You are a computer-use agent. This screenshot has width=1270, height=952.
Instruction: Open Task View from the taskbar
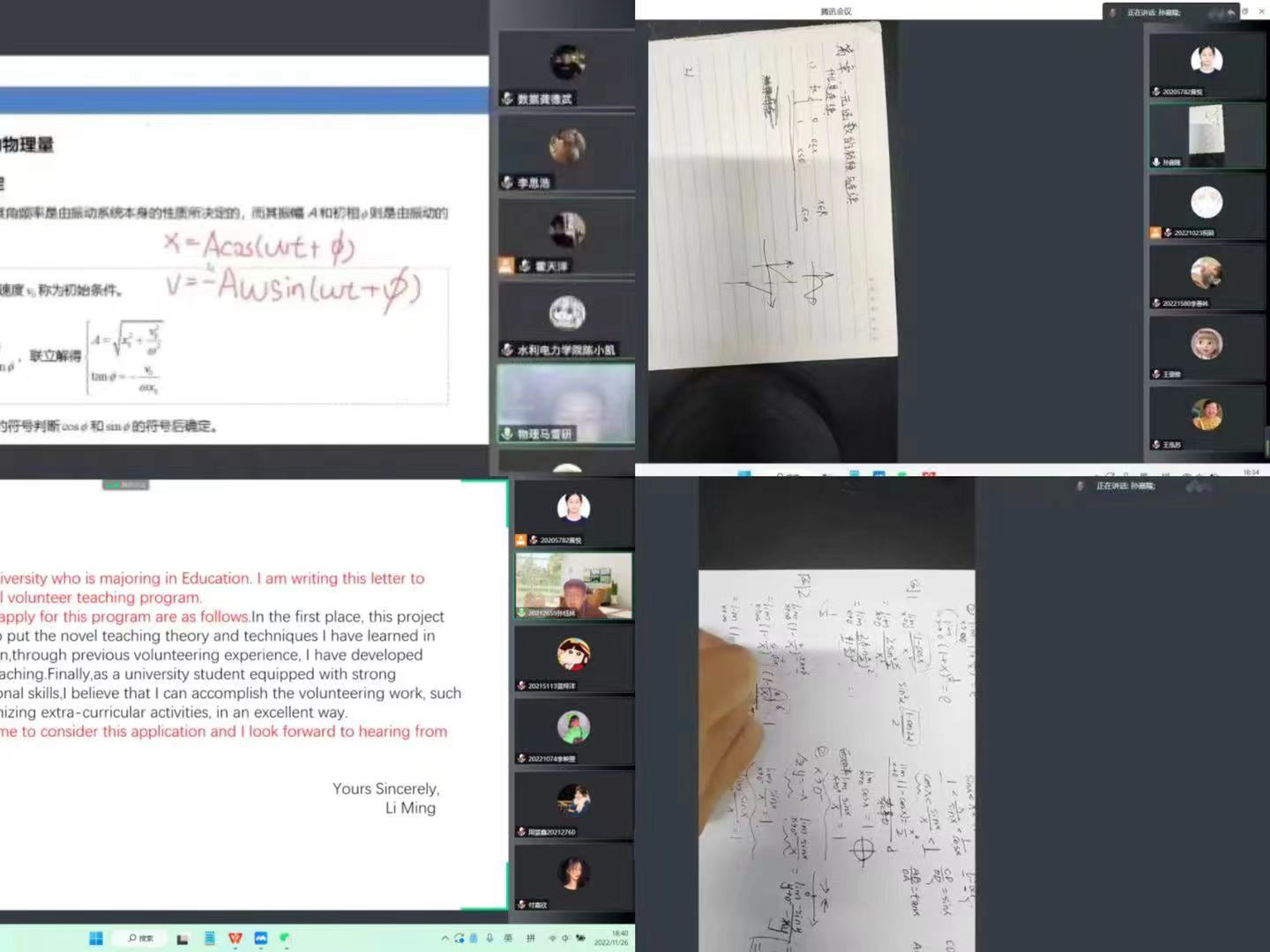183,939
